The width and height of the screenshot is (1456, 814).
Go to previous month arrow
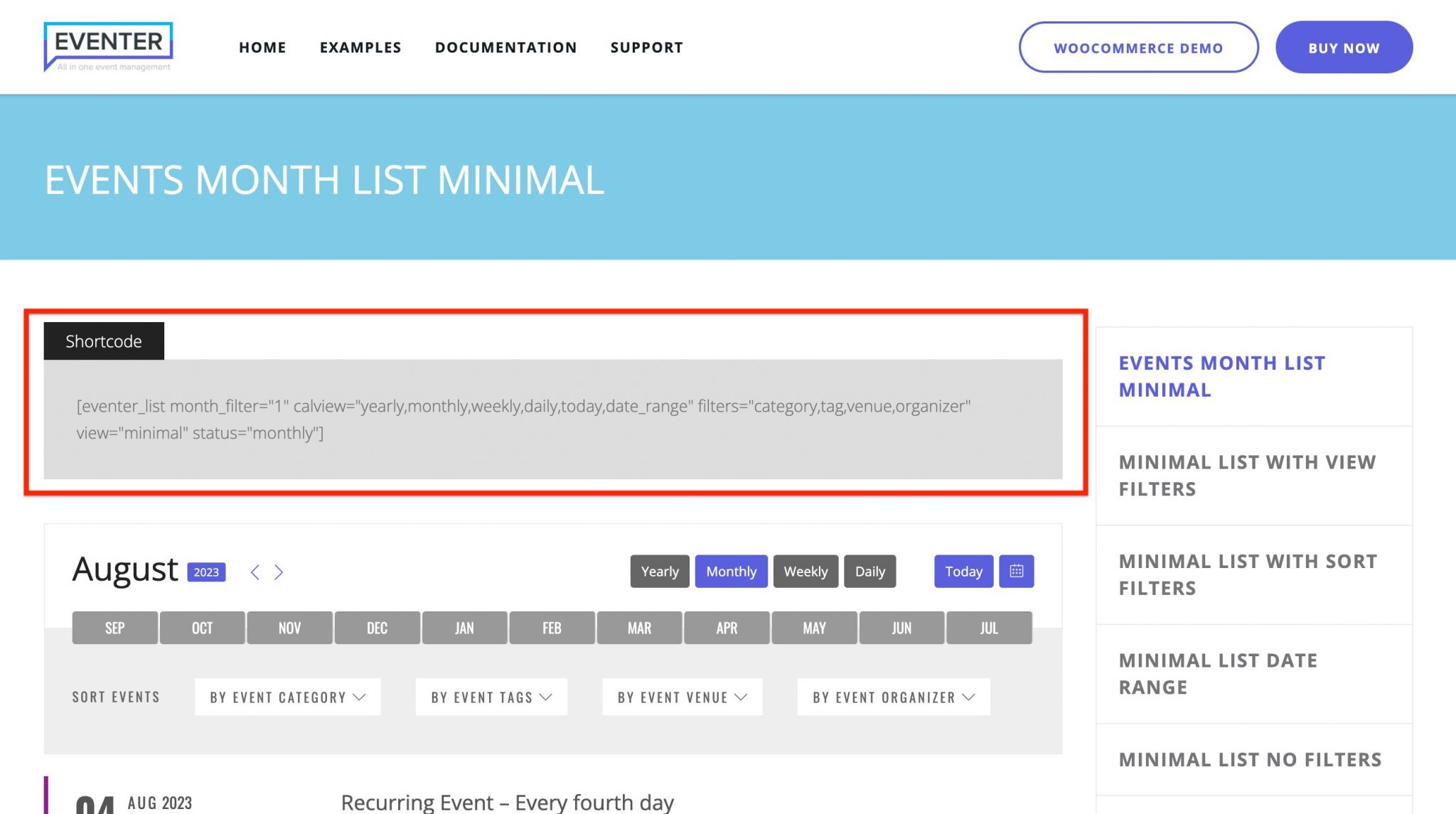(255, 572)
